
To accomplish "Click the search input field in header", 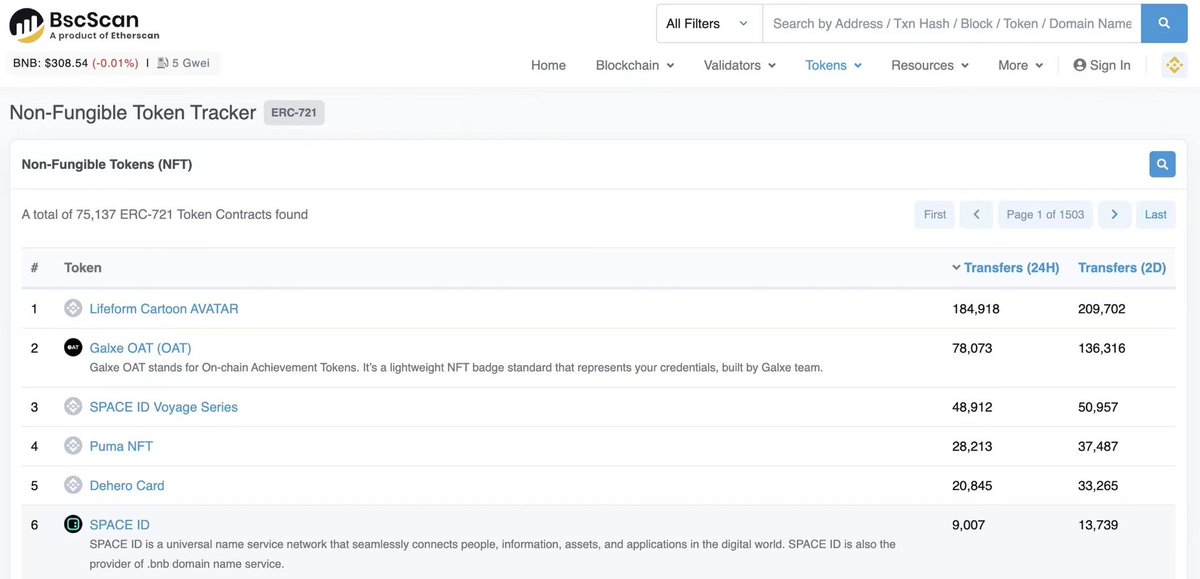I will (x=952, y=23).
